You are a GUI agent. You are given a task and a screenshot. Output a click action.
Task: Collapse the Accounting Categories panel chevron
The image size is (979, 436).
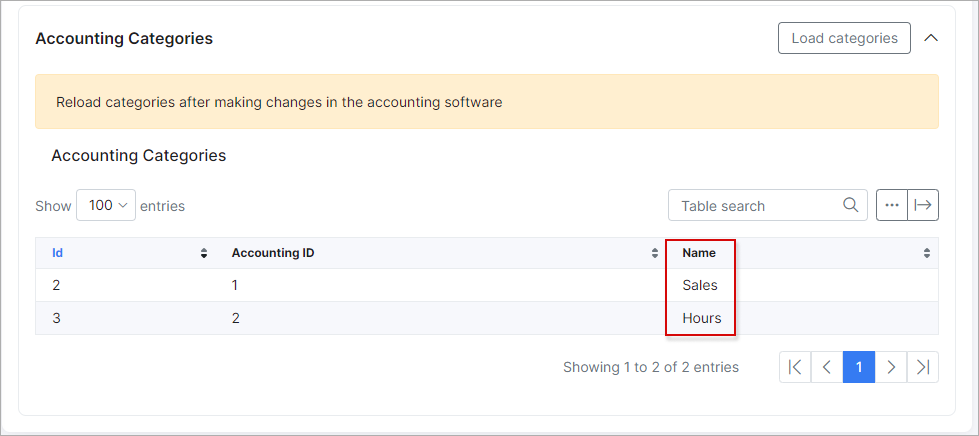click(931, 38)
